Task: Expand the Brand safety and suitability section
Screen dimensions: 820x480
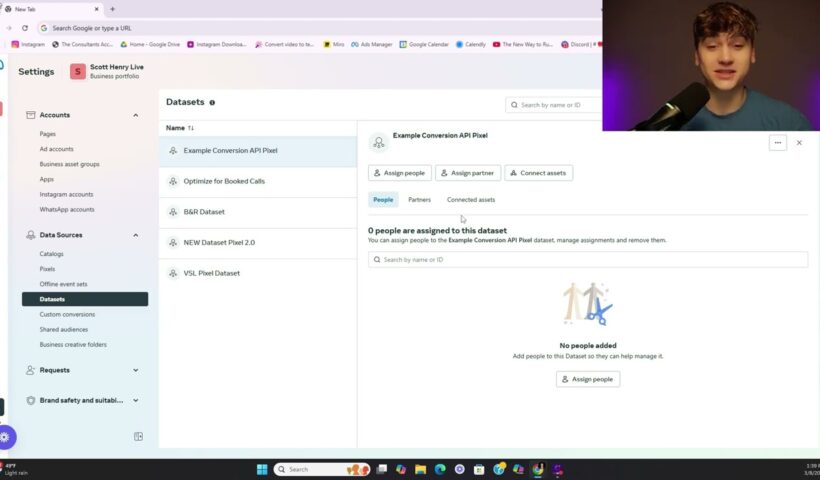Action: pos(136,400)
